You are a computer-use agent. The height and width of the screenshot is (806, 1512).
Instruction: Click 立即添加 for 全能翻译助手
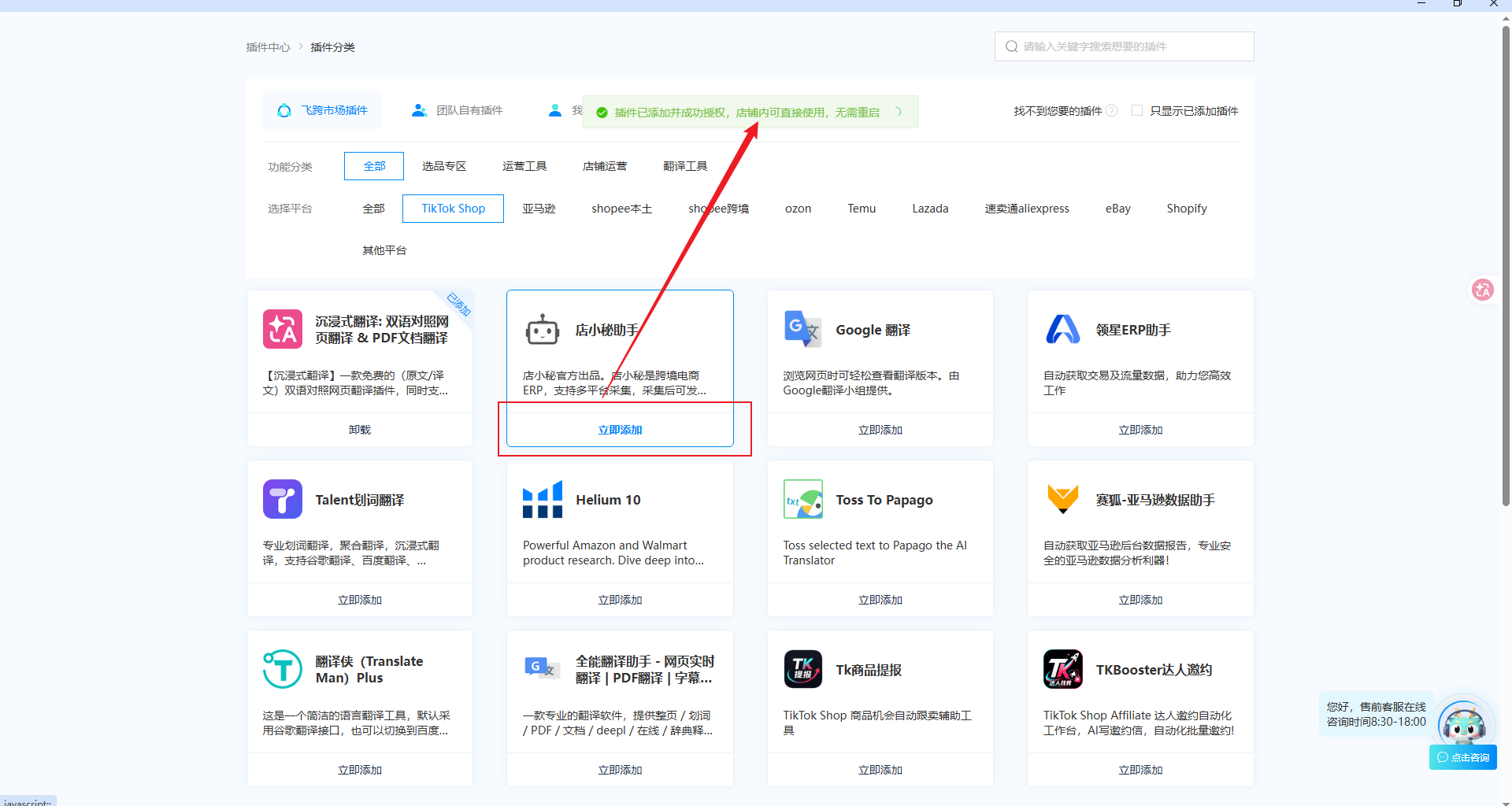click(x=620, y=770)
